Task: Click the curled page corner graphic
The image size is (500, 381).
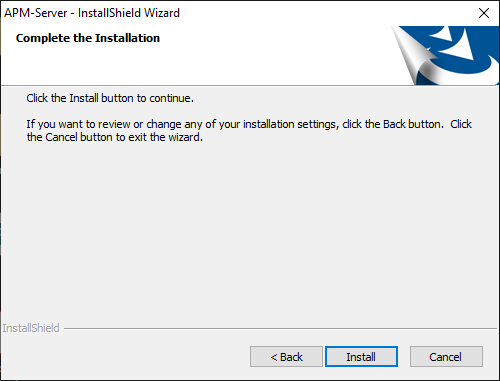Action: pyautogui.click(x=415, y=57)
